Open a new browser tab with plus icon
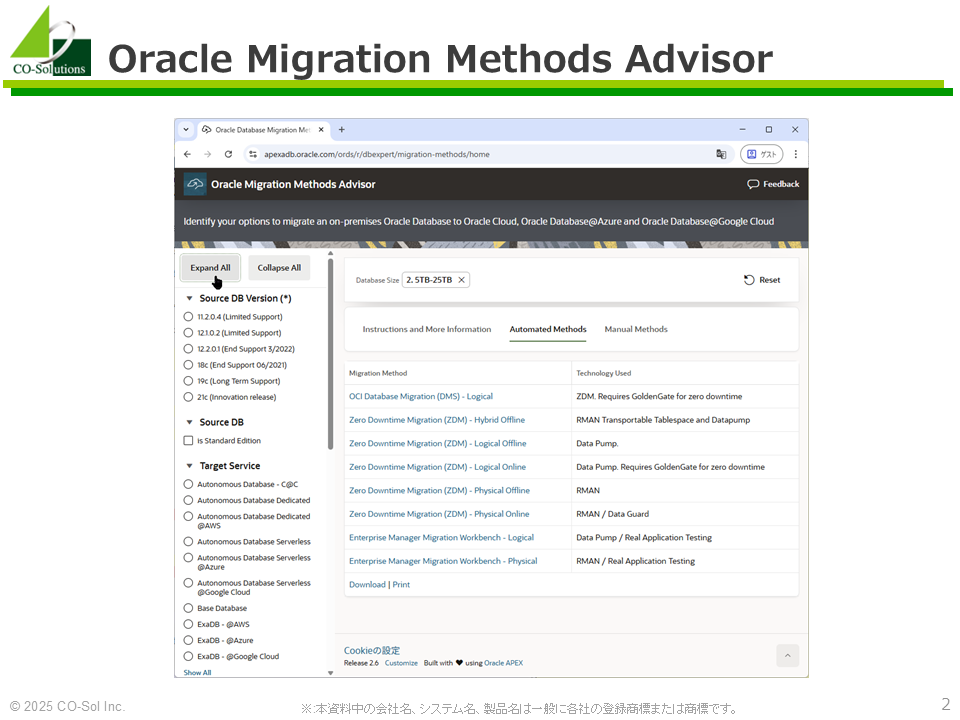The height and width of the screenshot is (720, 960). (x=342, y=130)
